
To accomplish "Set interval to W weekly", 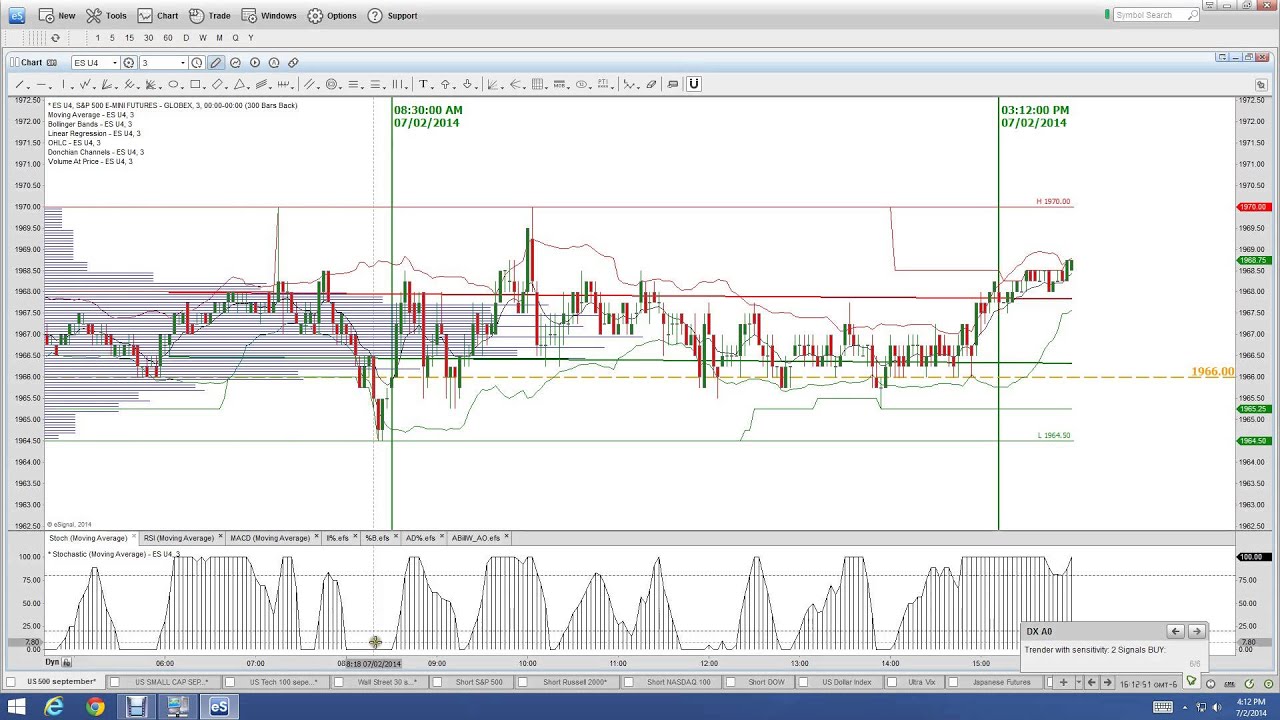I will 202,38.
